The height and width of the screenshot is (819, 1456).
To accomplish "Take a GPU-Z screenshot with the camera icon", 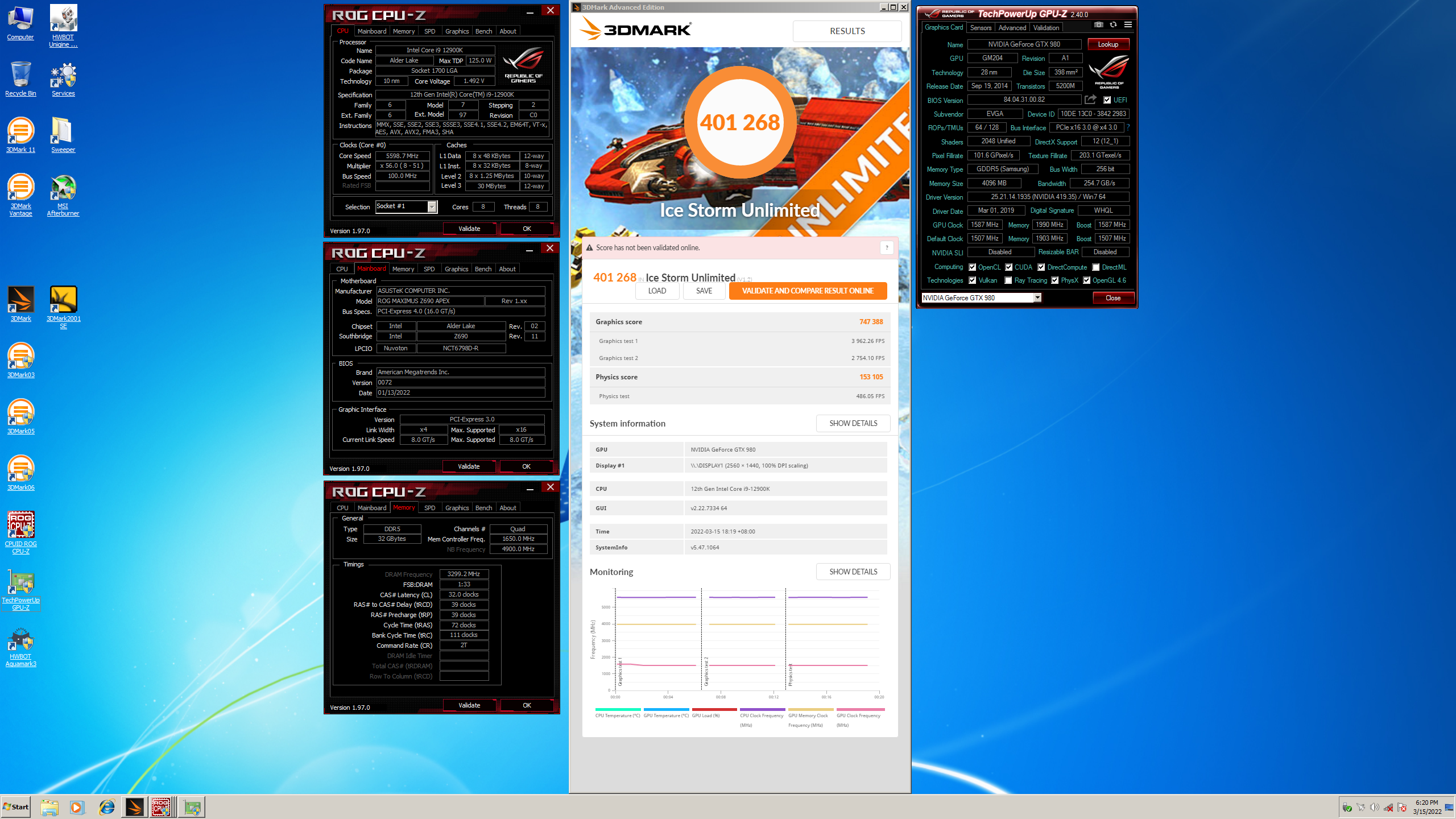I will [1099, 25].
